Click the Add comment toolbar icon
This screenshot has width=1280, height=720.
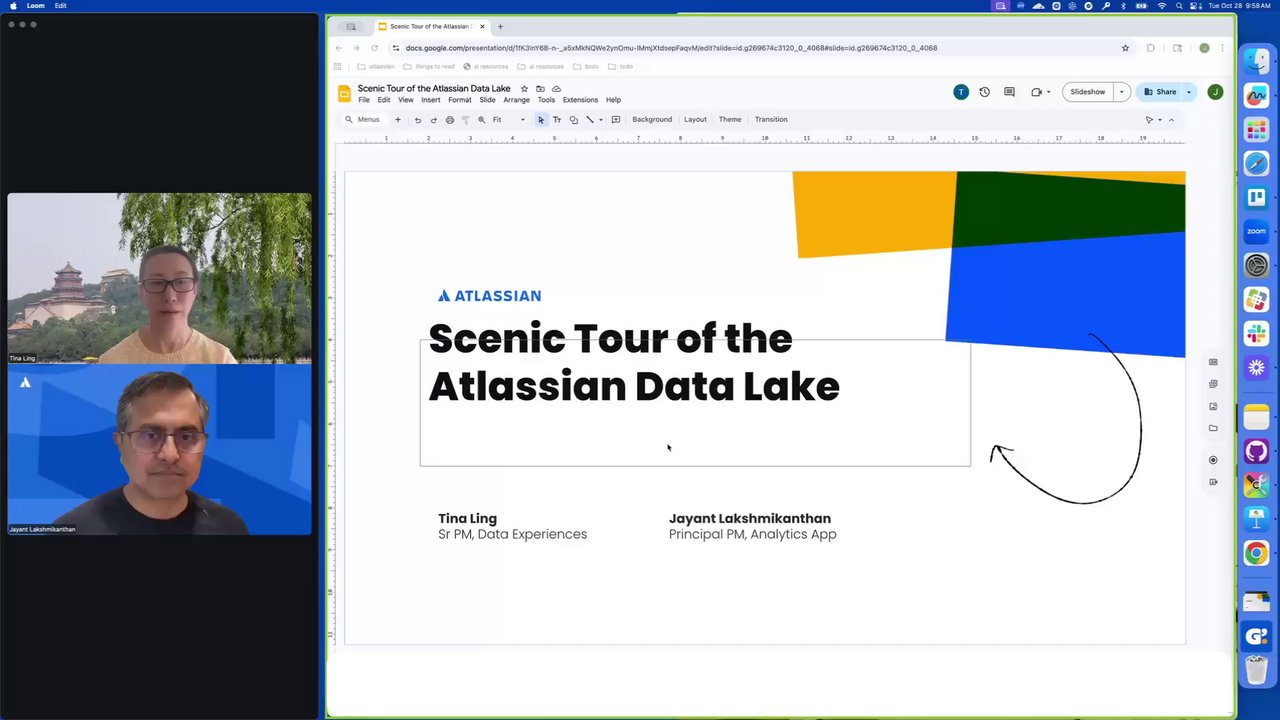point(616,120)
